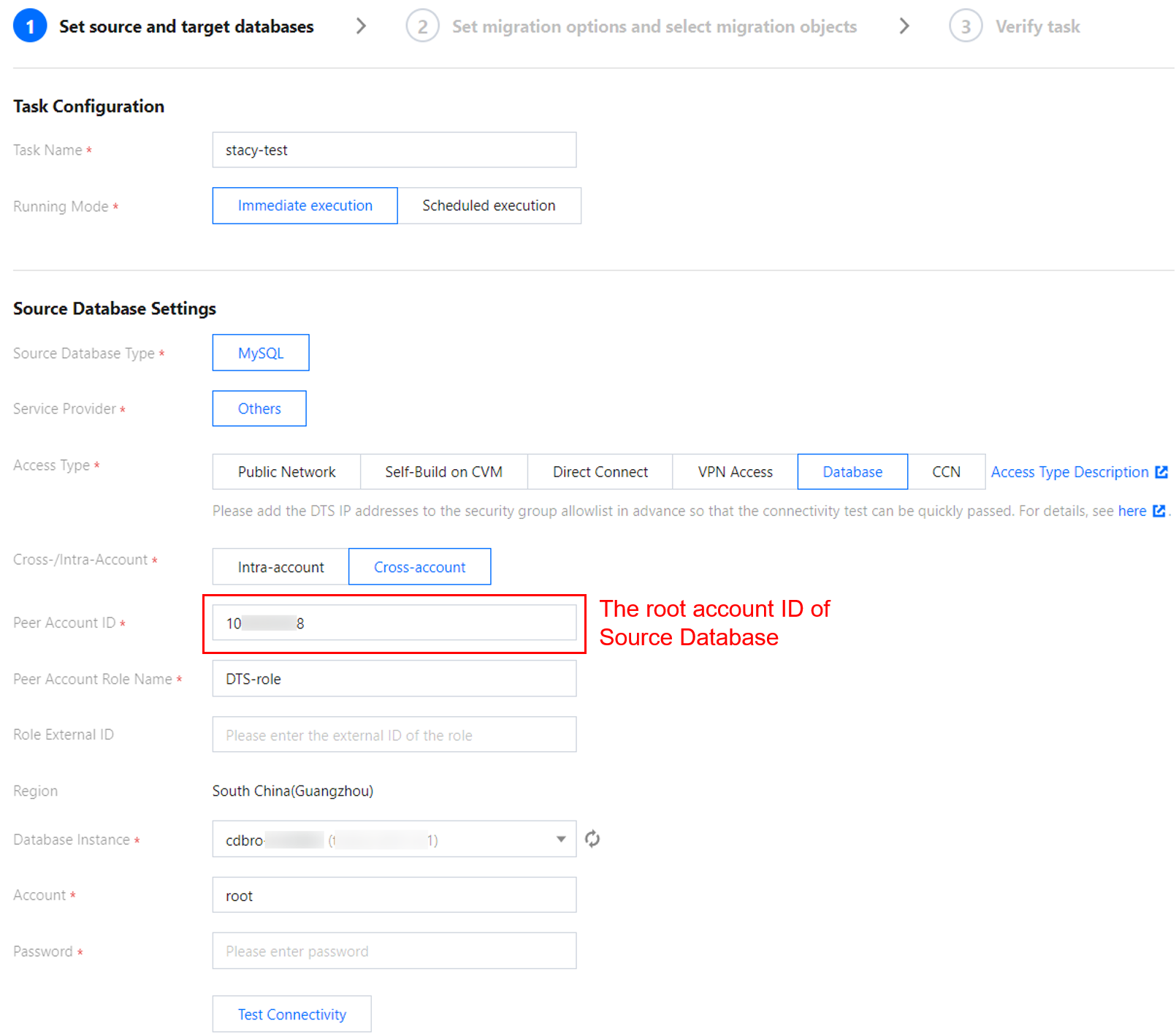This screenshot has width=1176, height=1034.
Task: Choose Intra-account option
Action: tap(280, 567)
